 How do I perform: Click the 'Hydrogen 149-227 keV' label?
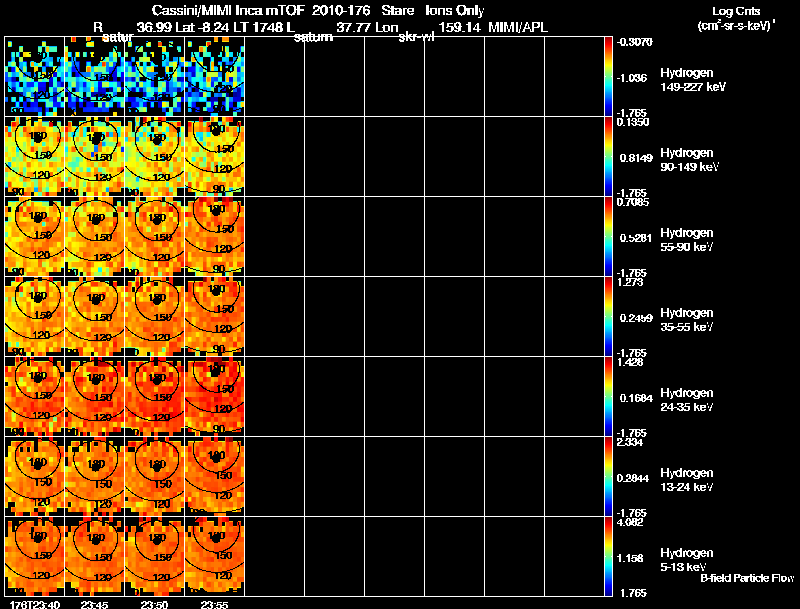pyautogui.click(x=693, y=80)
